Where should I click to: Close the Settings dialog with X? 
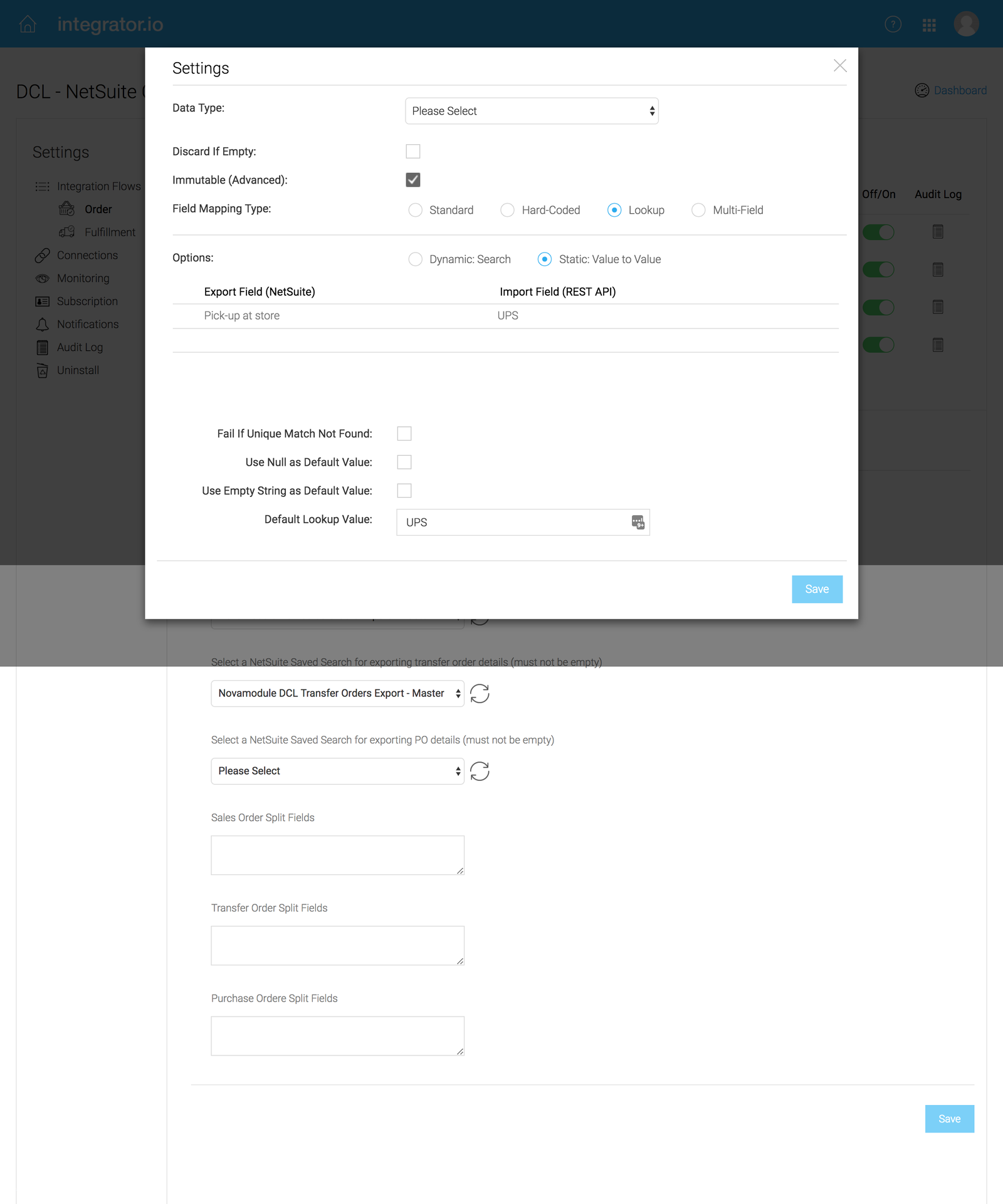pos(840,66)
